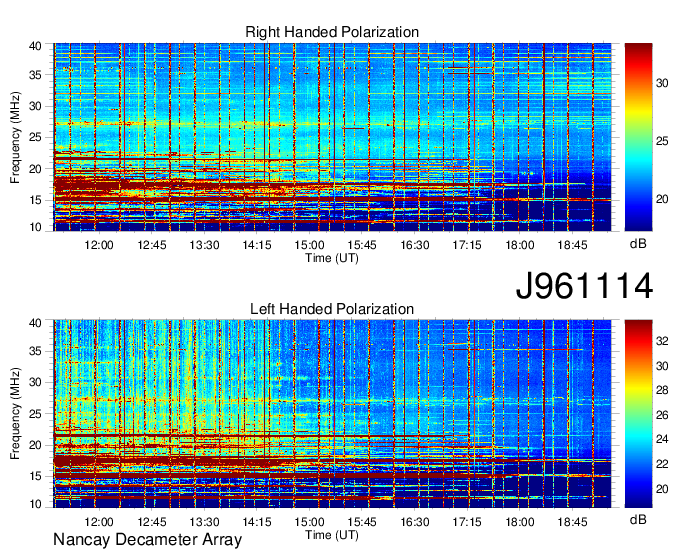Click the 13:30 time tick on right-handed plot

(204, 245)
